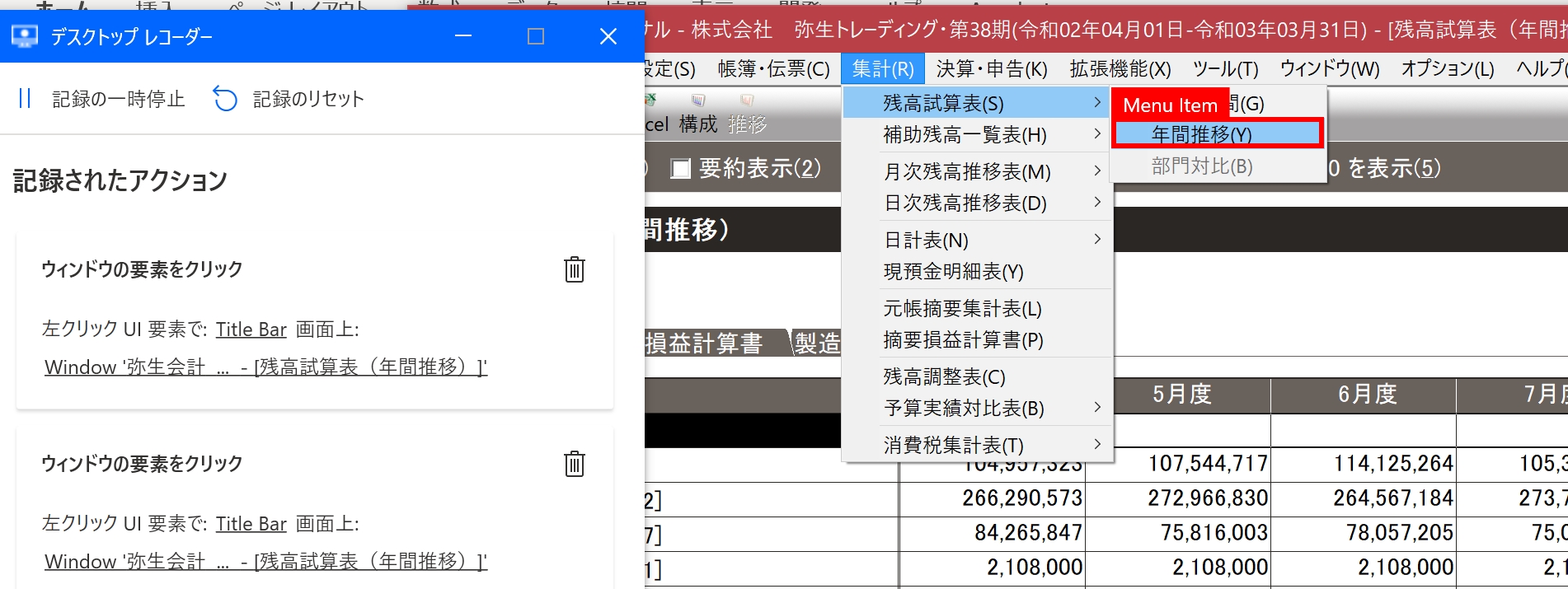Click the デスクトップ レコーダー window icon

(x=25, y=36)
